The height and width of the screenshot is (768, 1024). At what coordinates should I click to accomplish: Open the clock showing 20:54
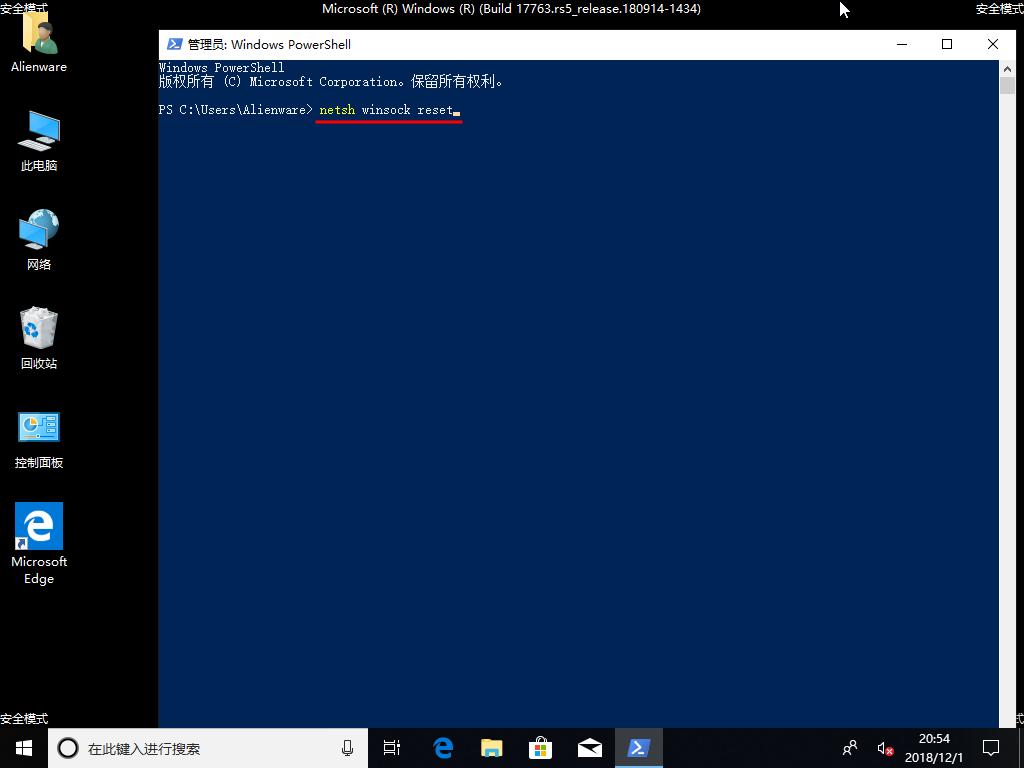click(934, 748)
